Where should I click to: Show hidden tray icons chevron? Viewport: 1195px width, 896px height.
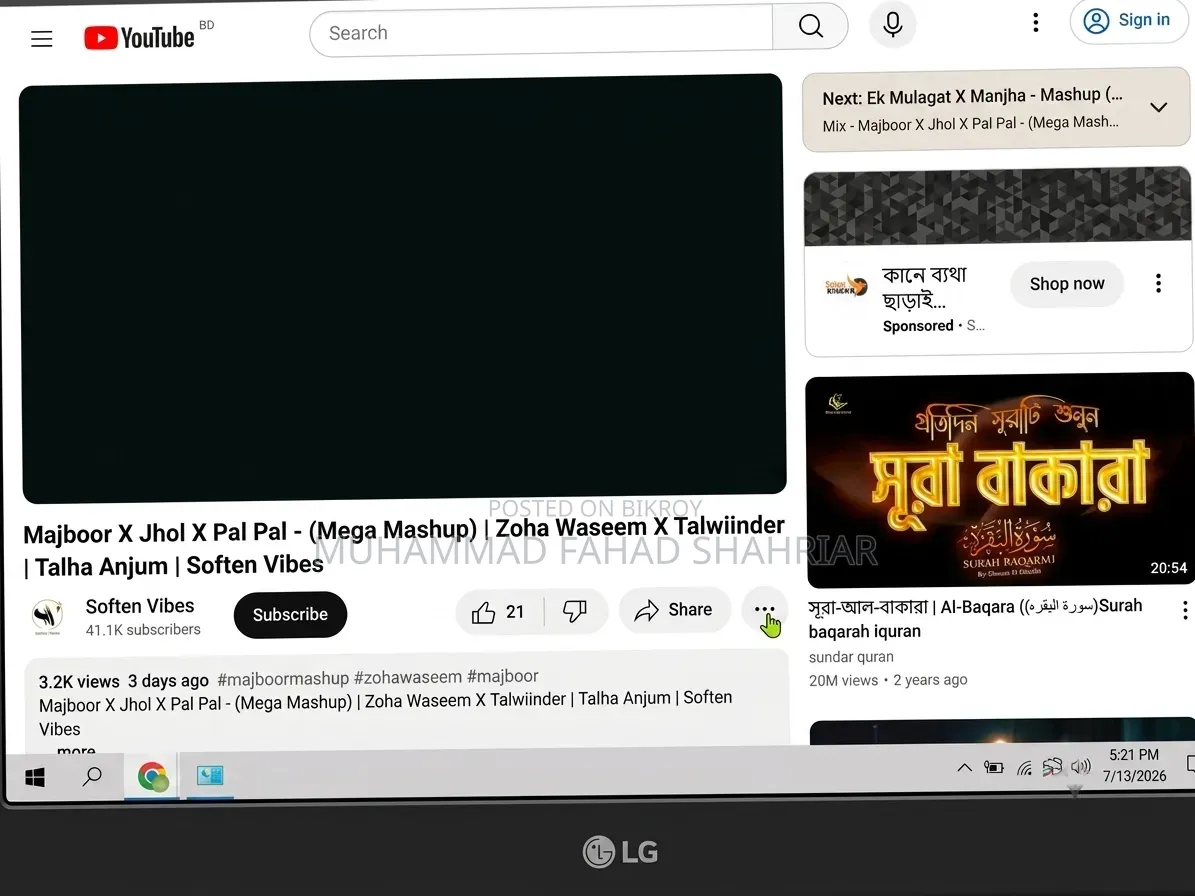[964, 767]
